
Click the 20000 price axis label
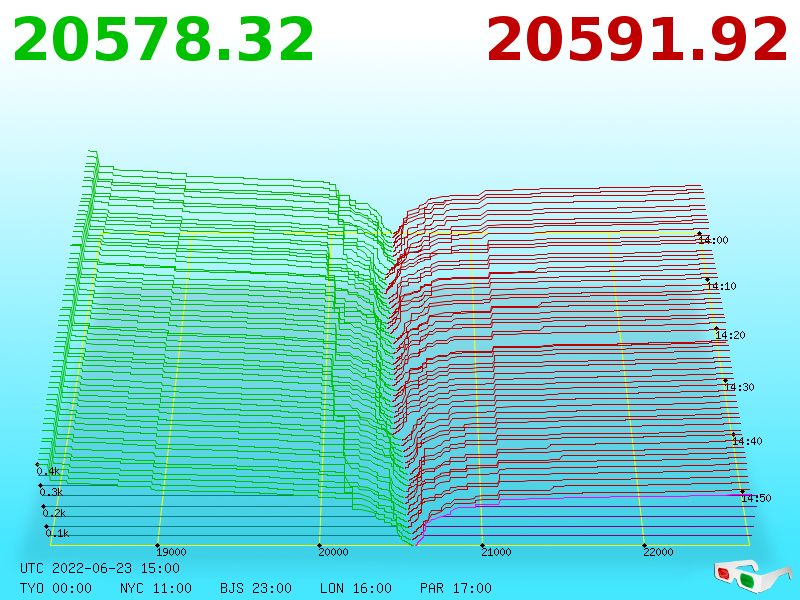pos(333,552)
